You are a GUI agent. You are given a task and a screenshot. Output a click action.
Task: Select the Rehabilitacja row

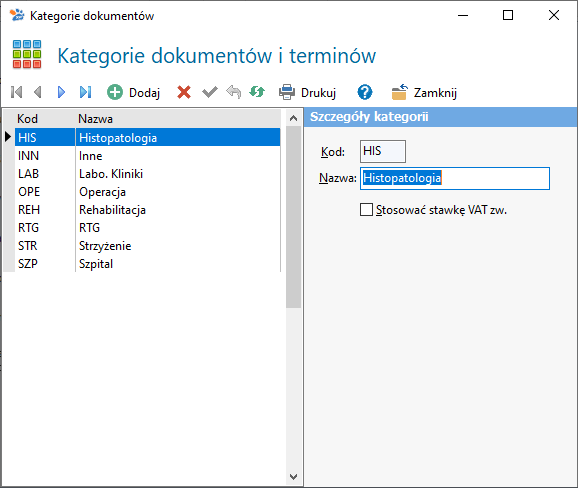[x=147, y=210]
